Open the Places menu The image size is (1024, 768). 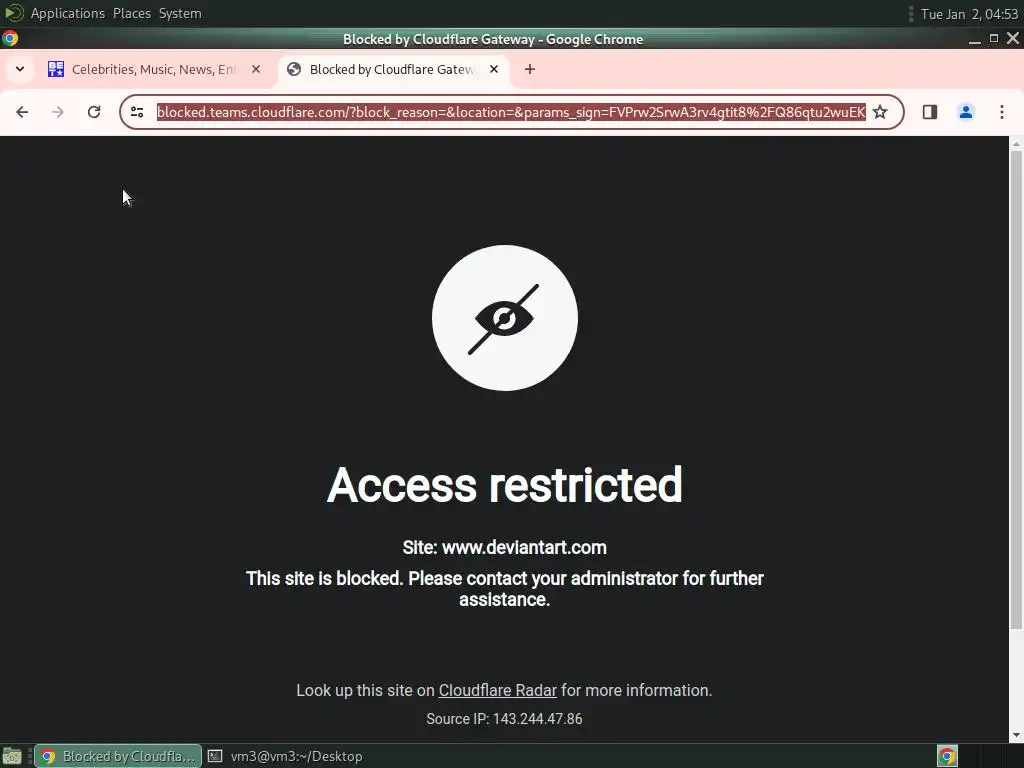coord(132,13)
